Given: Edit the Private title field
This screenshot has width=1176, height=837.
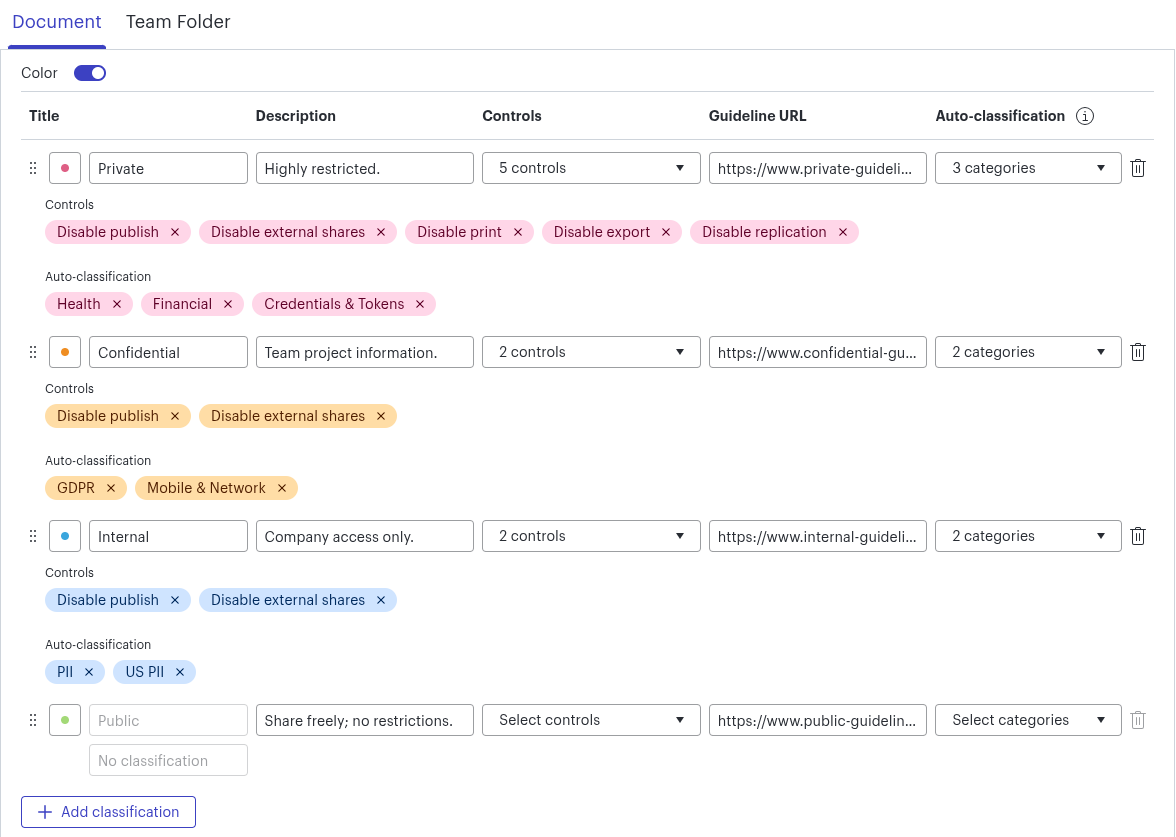Looking at the screenshot, I should pos(168,168).
